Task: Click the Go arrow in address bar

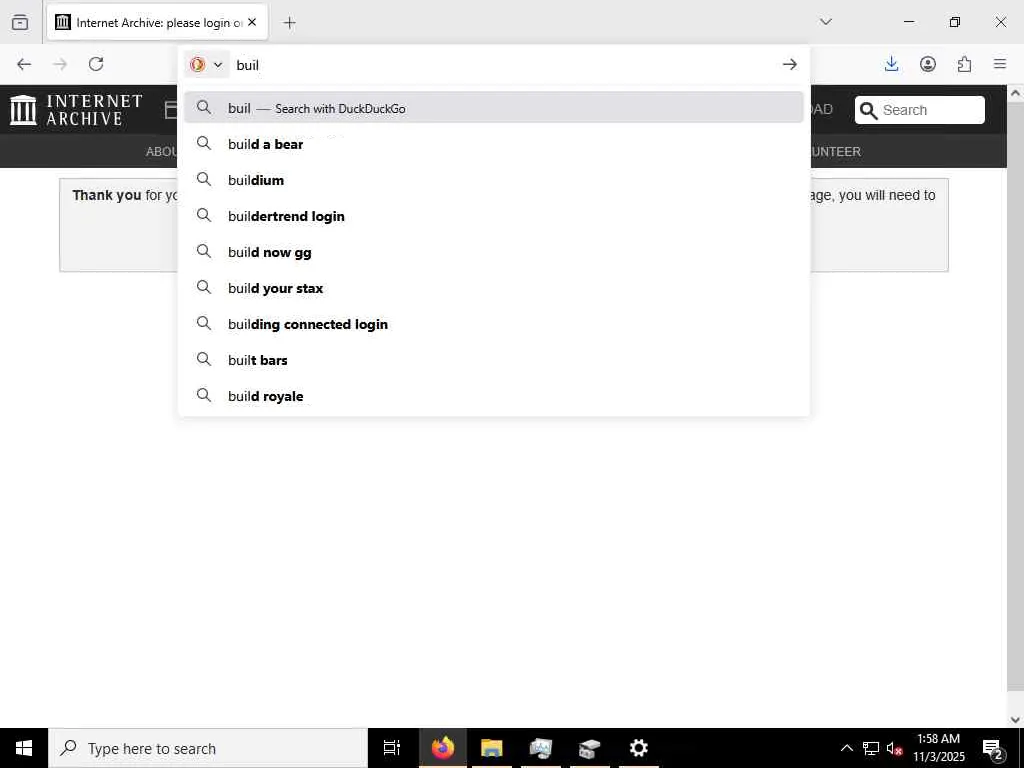Action: (790, 64)
